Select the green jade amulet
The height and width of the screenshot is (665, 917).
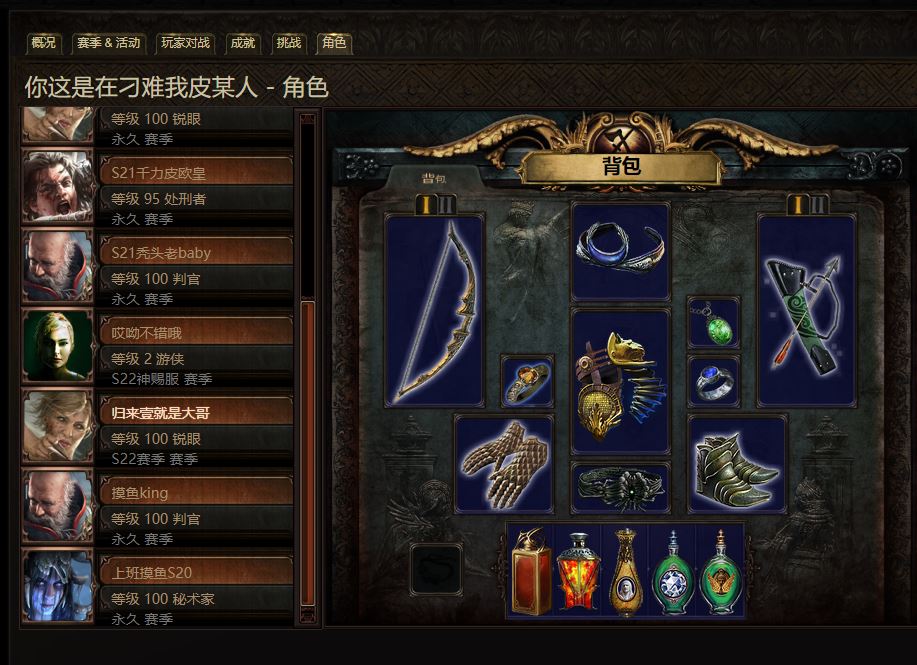click(713, 322)
